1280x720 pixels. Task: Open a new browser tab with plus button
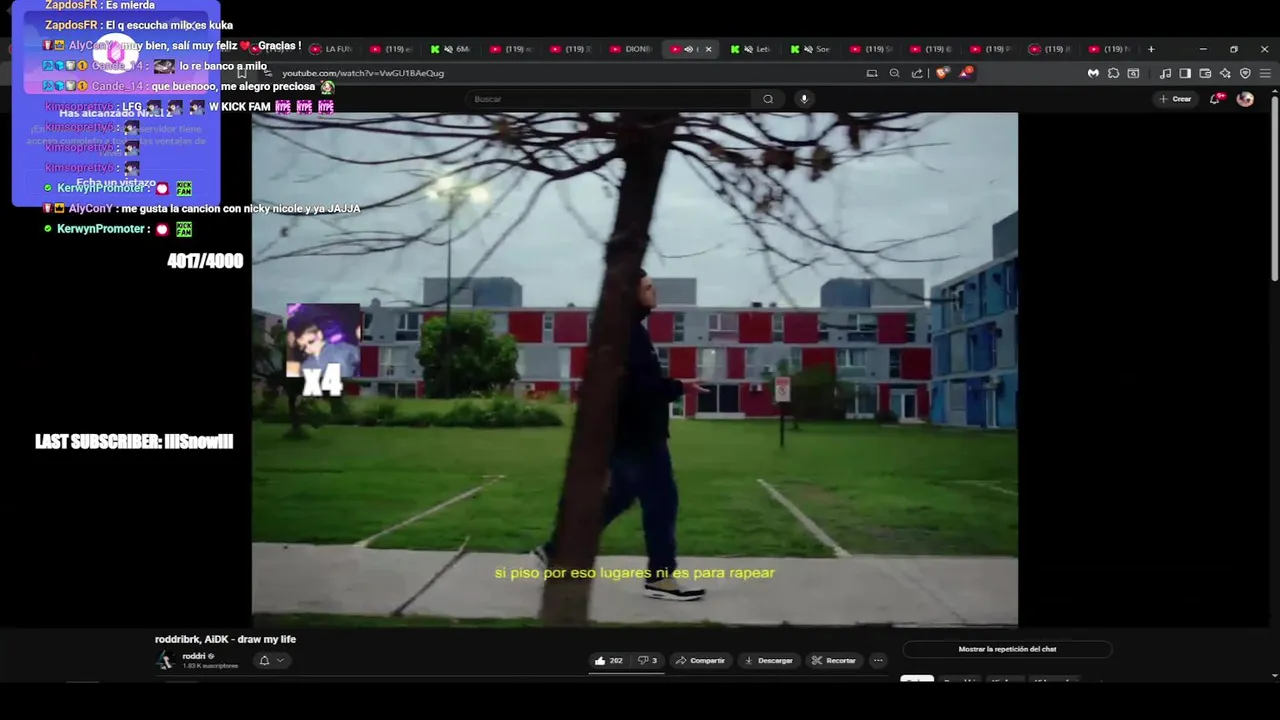click(1151, 49)
